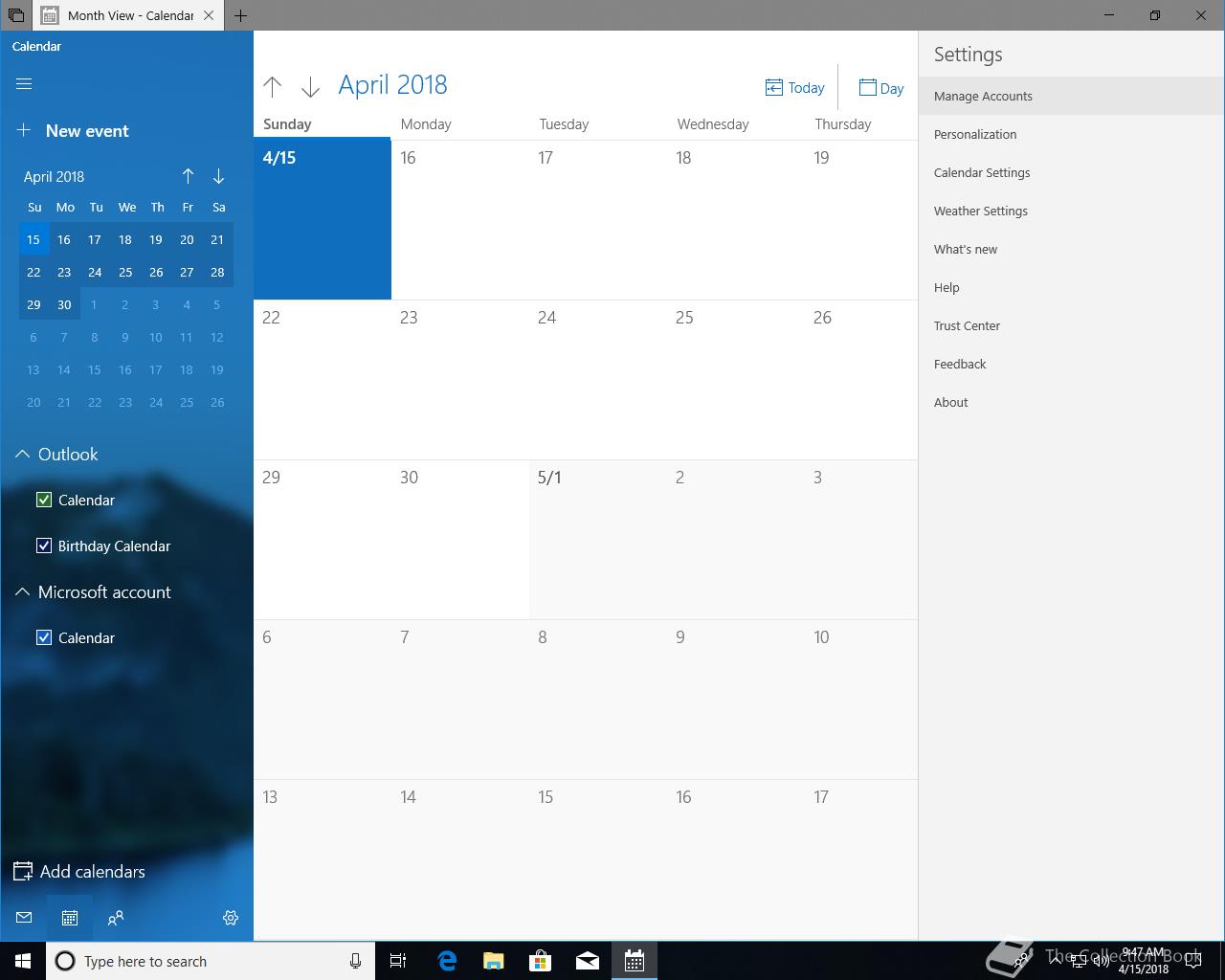Select Tuesday 24 in main calendar grid

coord(598,380)
